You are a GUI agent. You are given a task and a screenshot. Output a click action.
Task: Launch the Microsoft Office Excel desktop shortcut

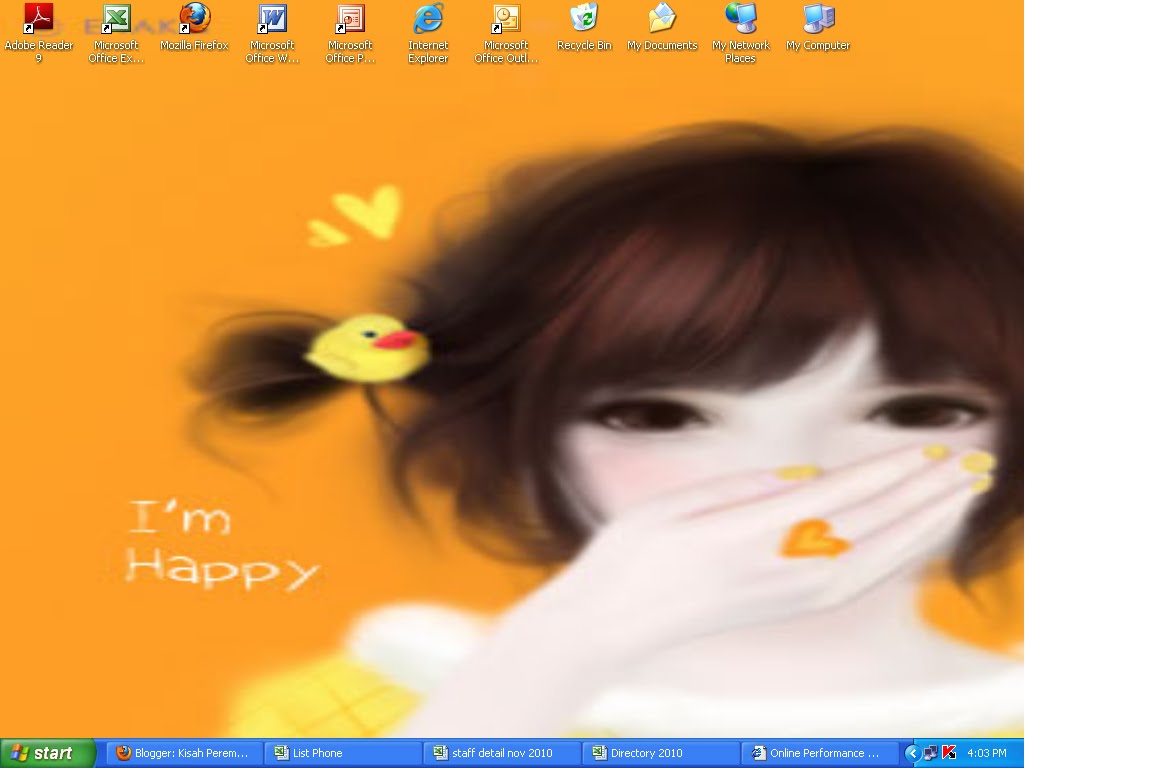tap(117, 33)
